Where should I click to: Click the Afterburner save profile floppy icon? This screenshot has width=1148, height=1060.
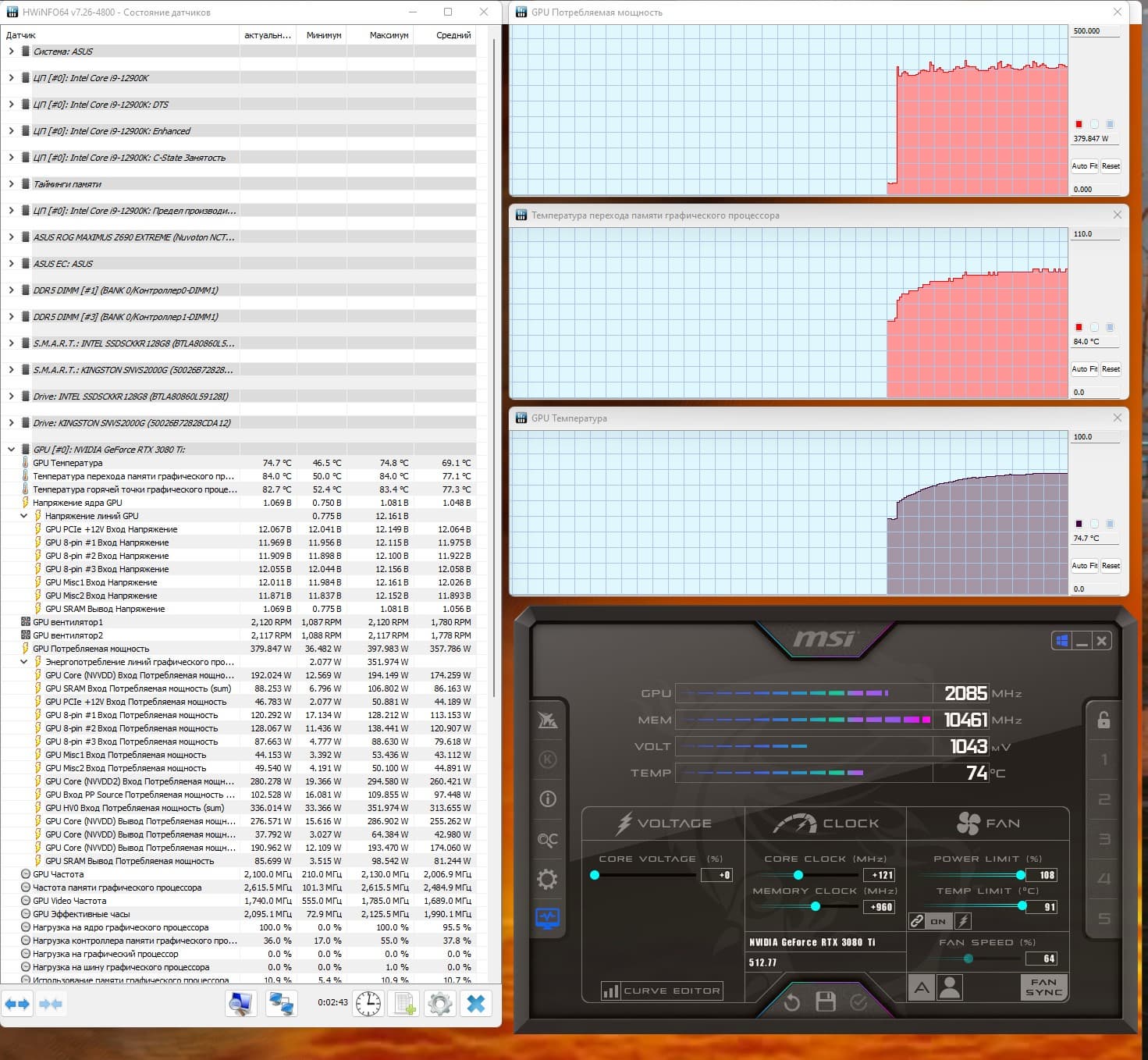[825, 1002]
